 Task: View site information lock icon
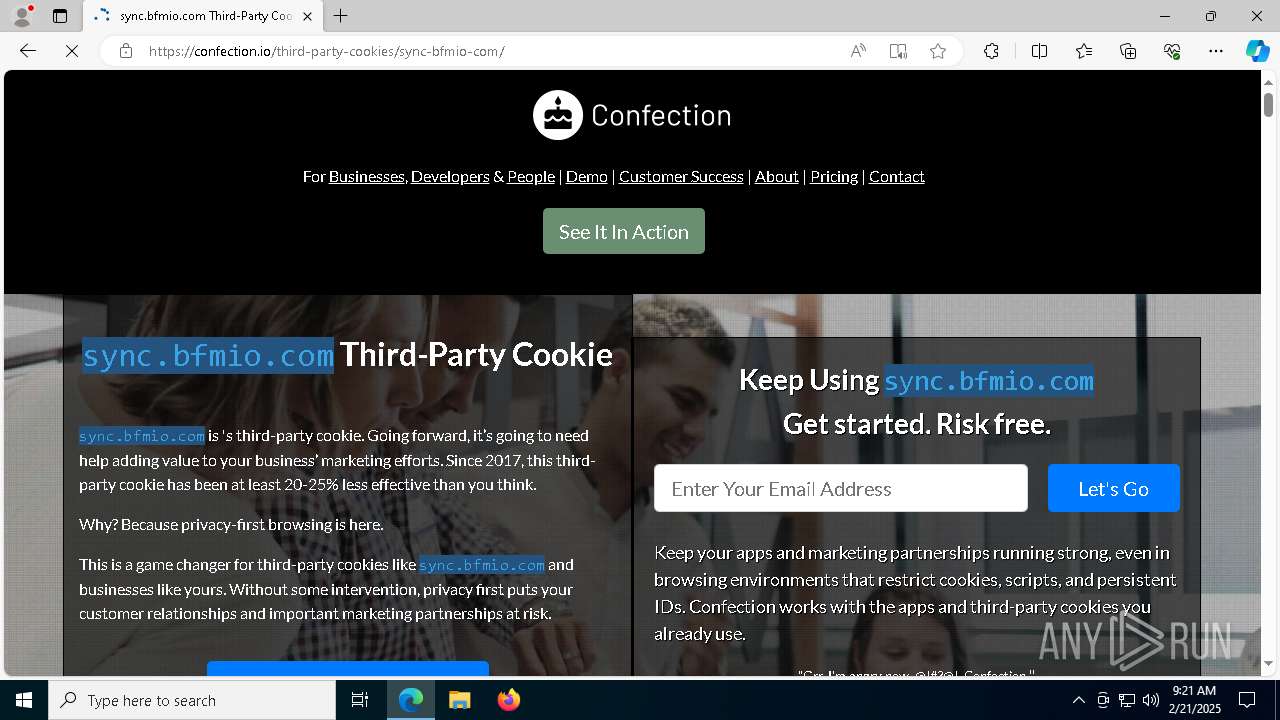click(126, 51)
